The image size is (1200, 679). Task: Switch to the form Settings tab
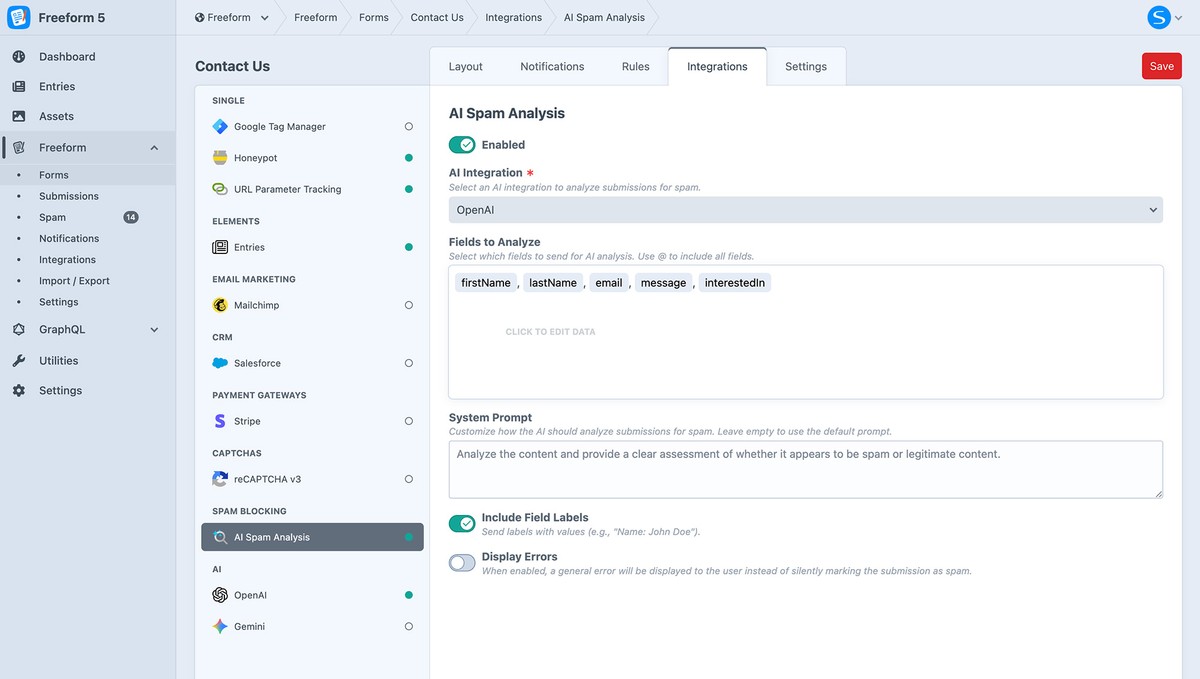pos(806,67)
